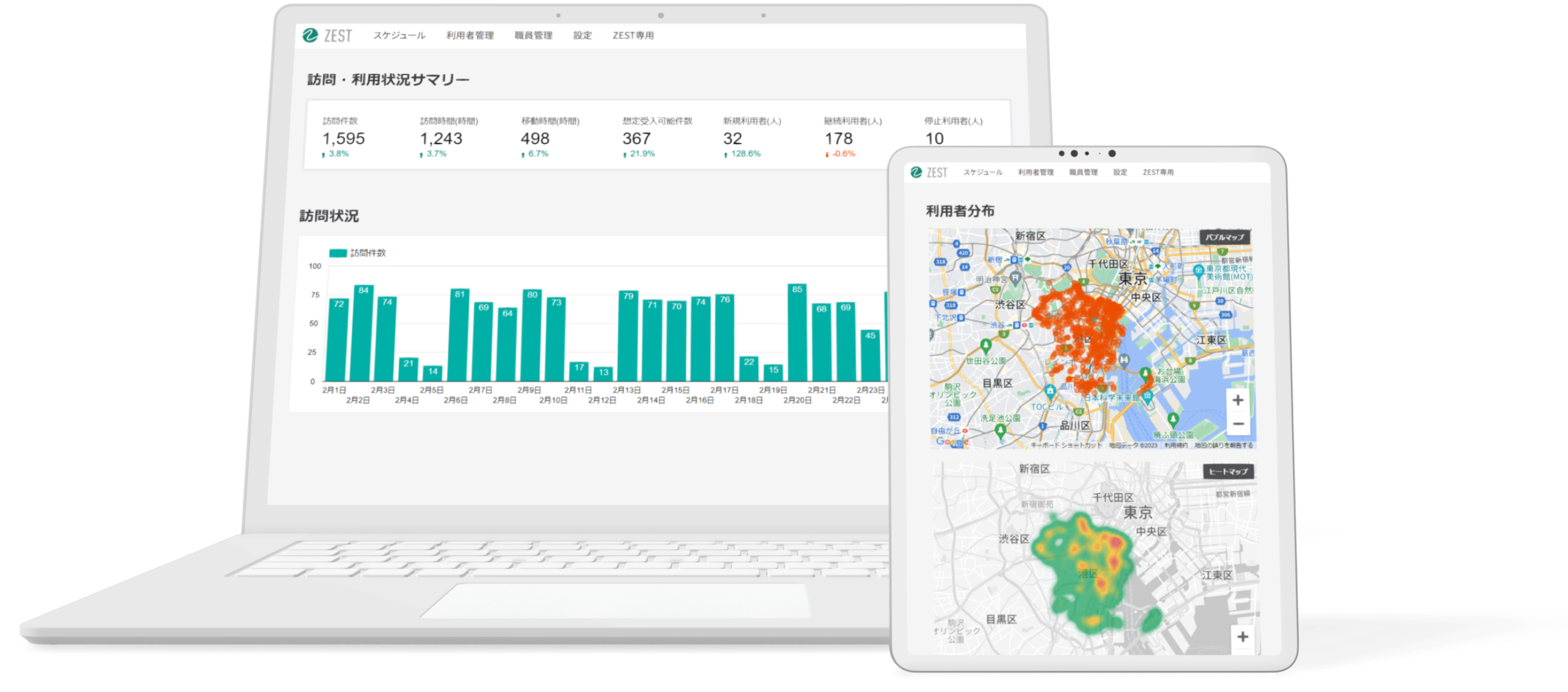Open 地図の誤りを報告する link
The height and width of the screenshot is (692, 1568).
point(1223,445)
